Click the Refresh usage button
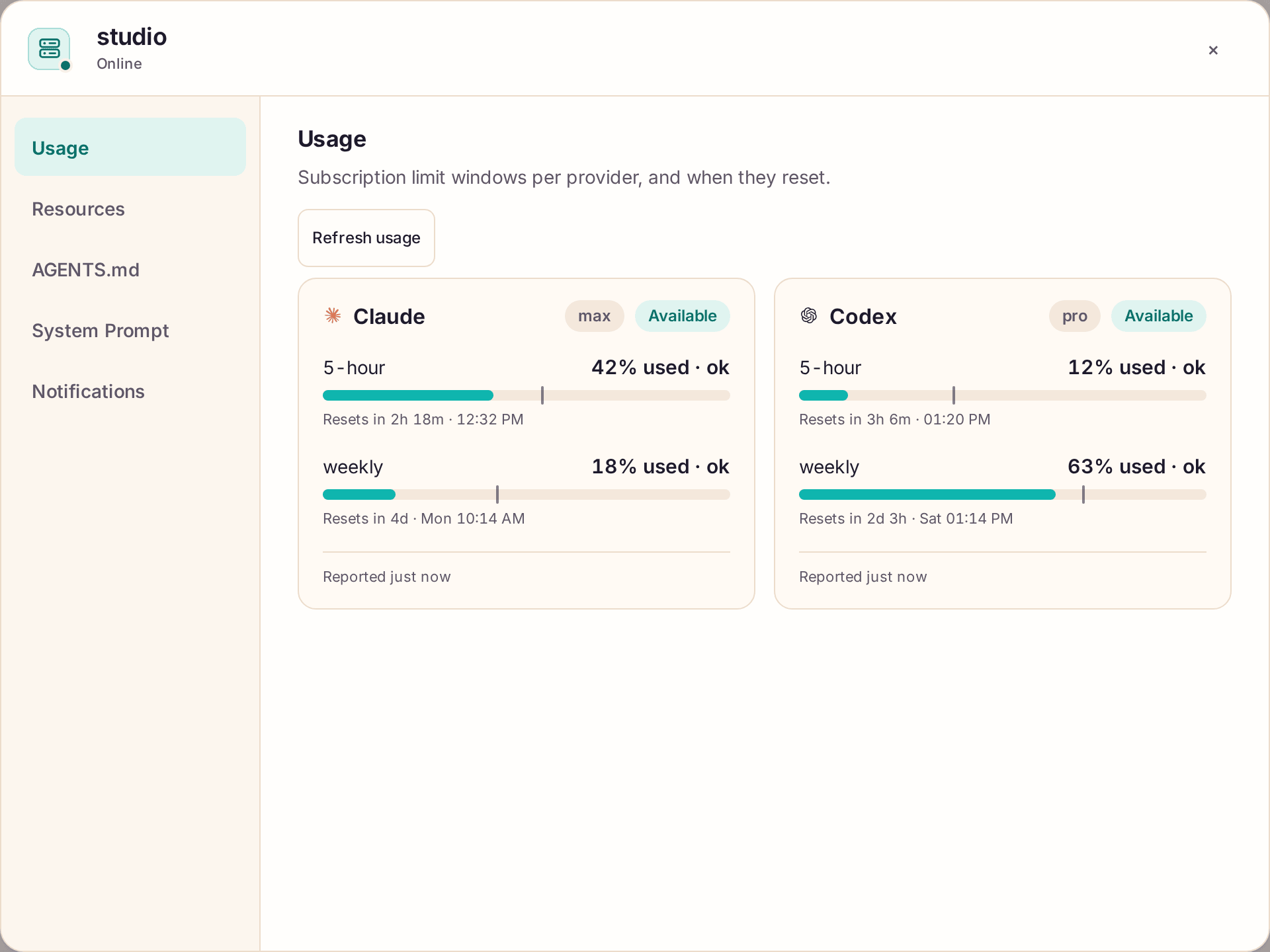The height and width of the screenshot is (952, 1270). pos(366,238)
